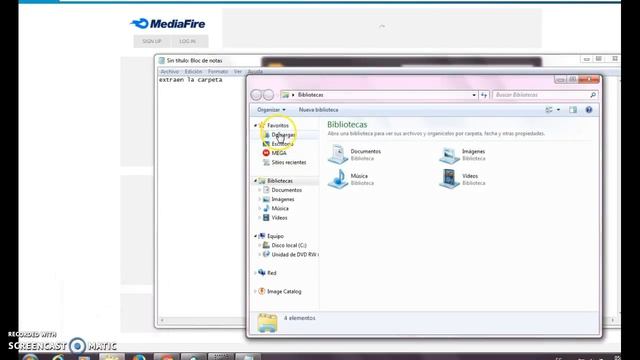Select Música in the navigation tree
The height and width of the screenshot is (360, 640).
280,209
